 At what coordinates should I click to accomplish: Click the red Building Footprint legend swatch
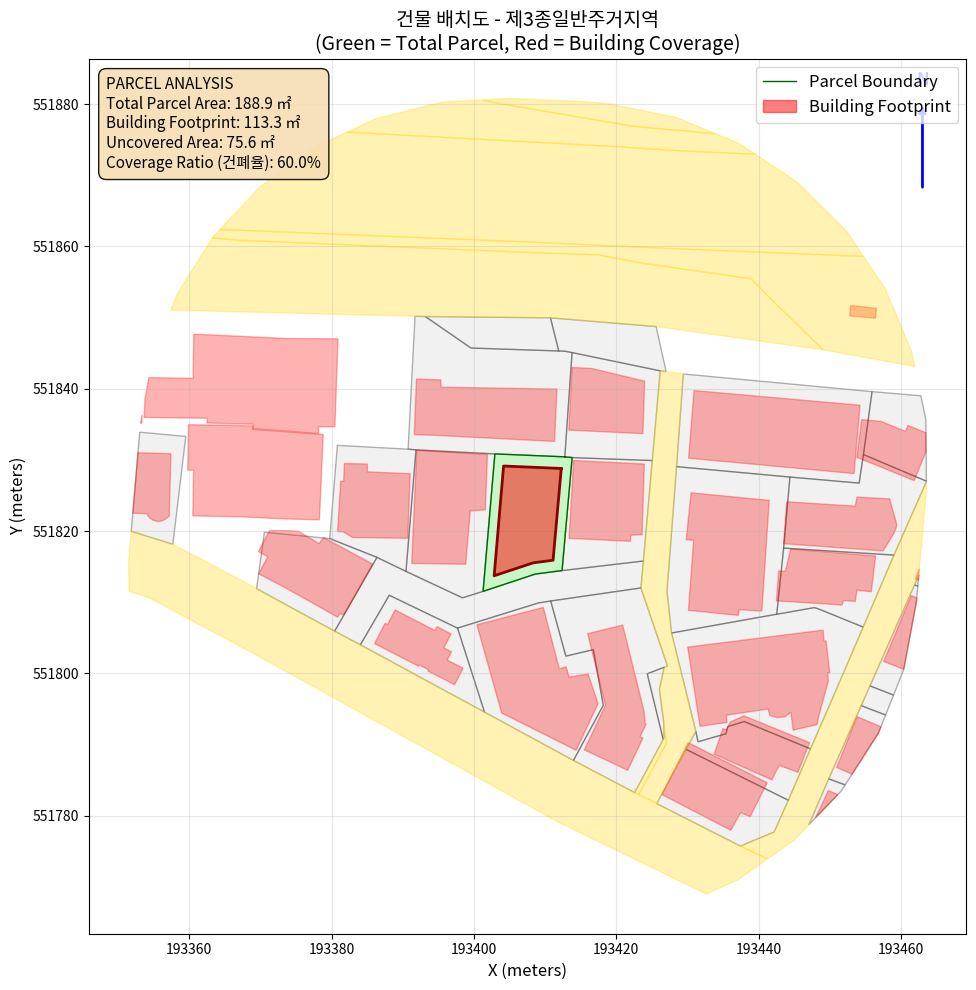[779, 106]
